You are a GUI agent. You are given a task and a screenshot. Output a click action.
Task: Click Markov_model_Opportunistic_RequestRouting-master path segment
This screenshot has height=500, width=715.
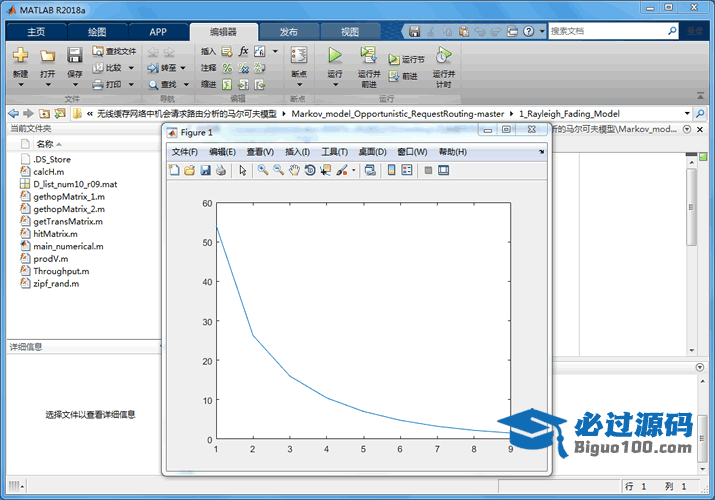[398, 113]
